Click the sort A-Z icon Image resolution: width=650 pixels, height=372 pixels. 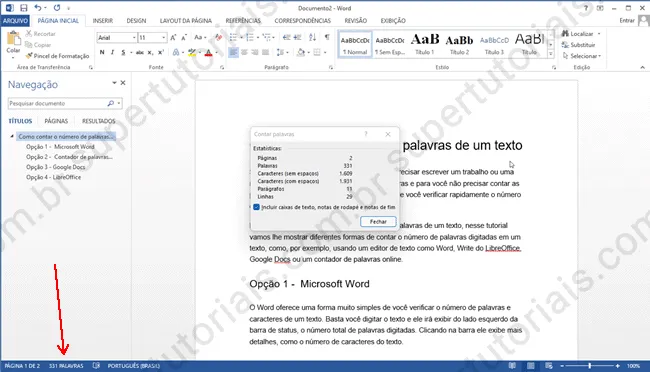click(x=313, y=37)
